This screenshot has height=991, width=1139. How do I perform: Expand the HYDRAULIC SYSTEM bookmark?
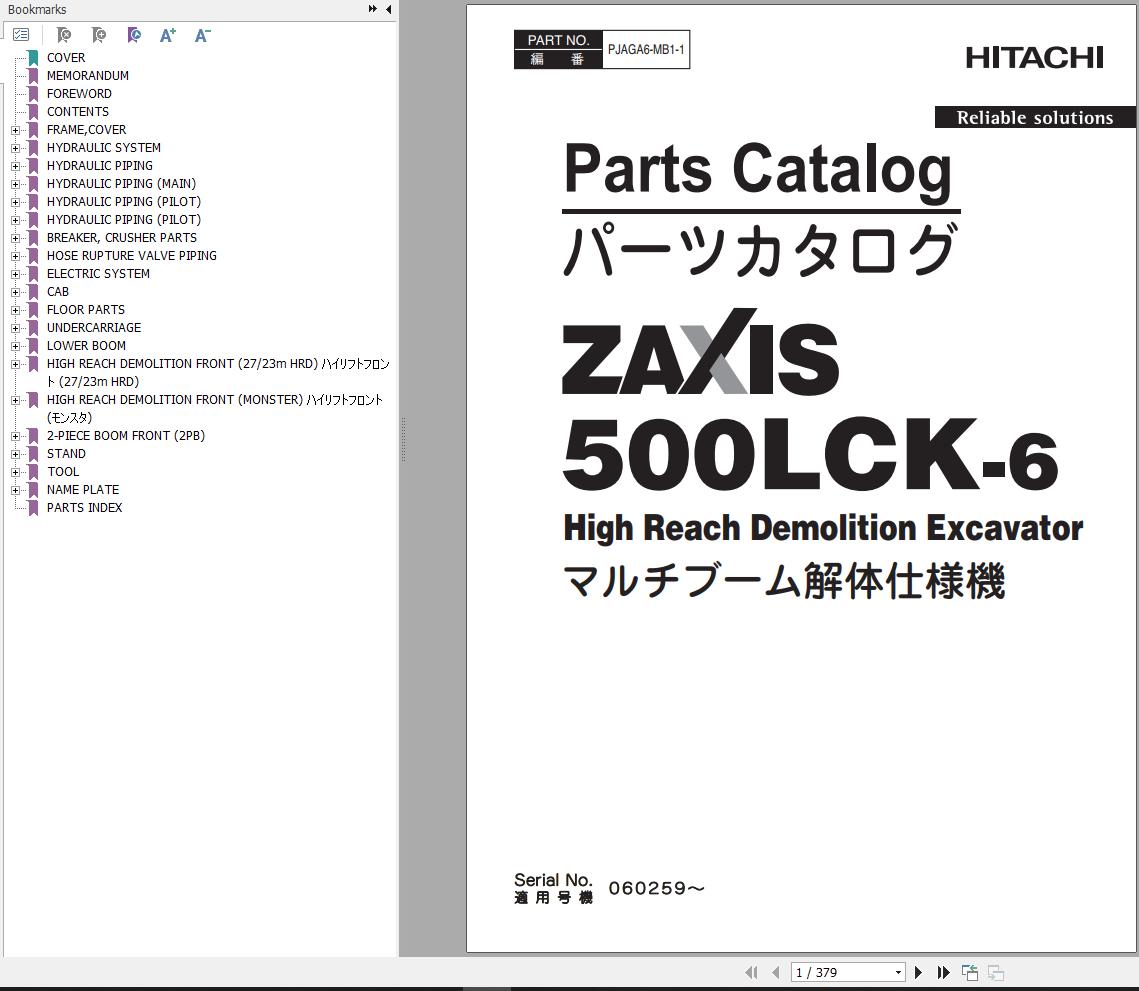[x=15, y=148]
